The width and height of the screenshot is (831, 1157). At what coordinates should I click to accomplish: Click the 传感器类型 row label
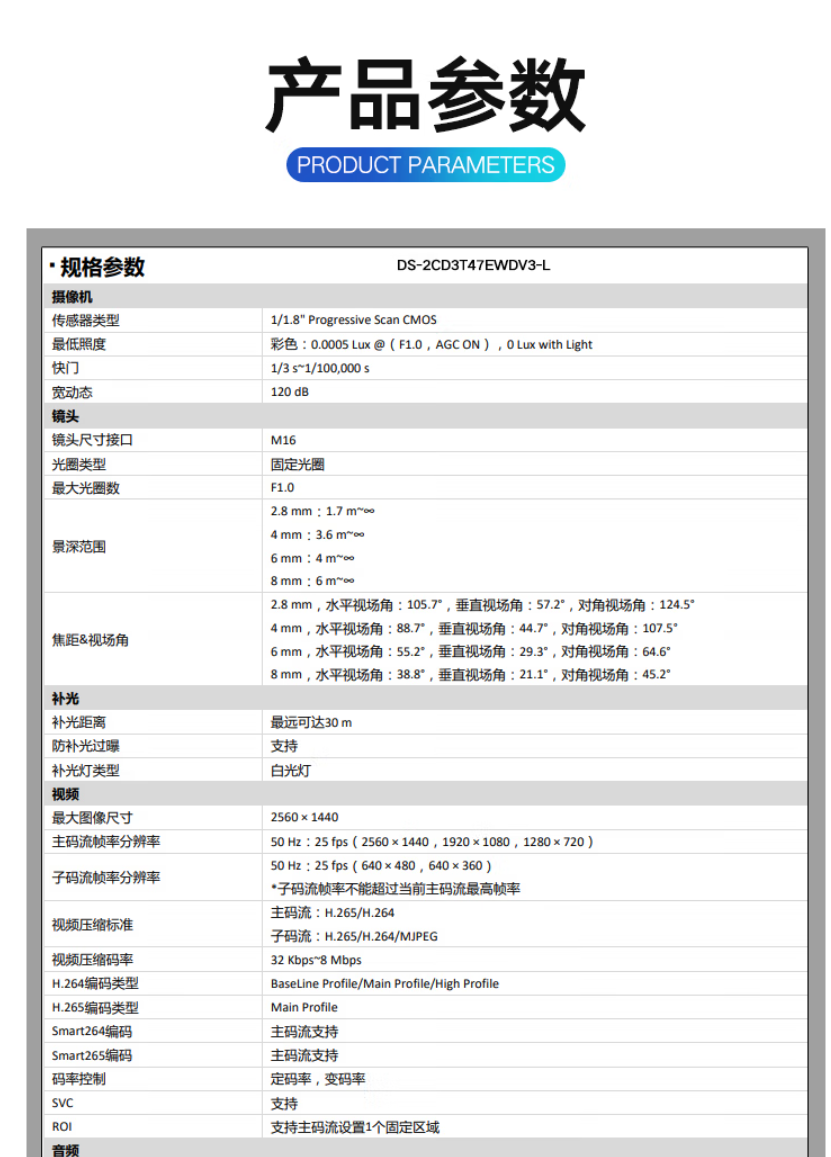[x=85, y=321]
